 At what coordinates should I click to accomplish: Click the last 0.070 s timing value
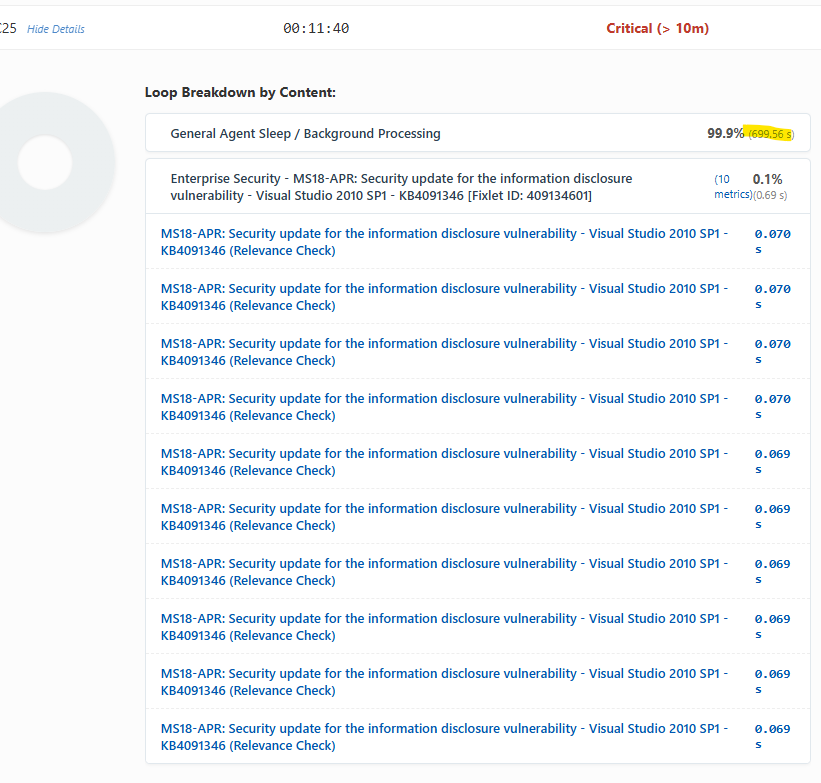(x=771, y=406)
